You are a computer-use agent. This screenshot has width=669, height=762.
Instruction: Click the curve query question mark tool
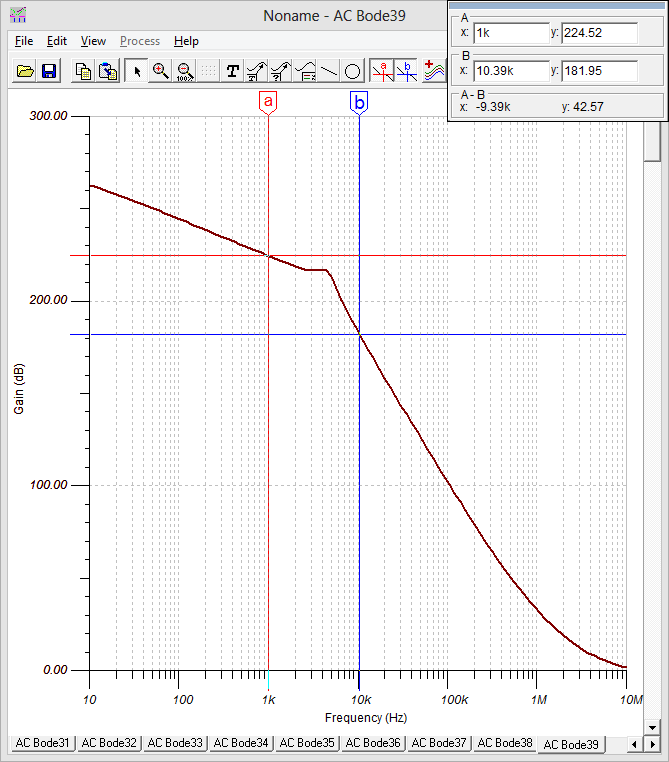pos(280,71)
